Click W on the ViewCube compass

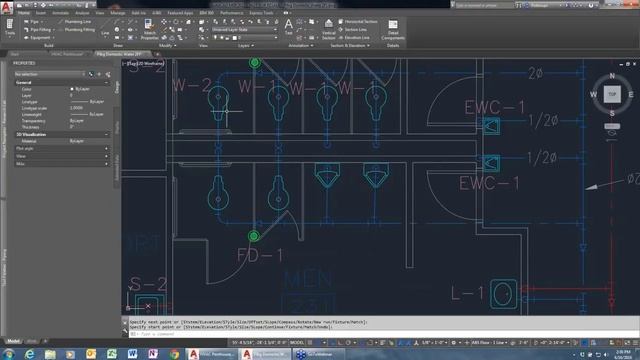pos(593,95)
